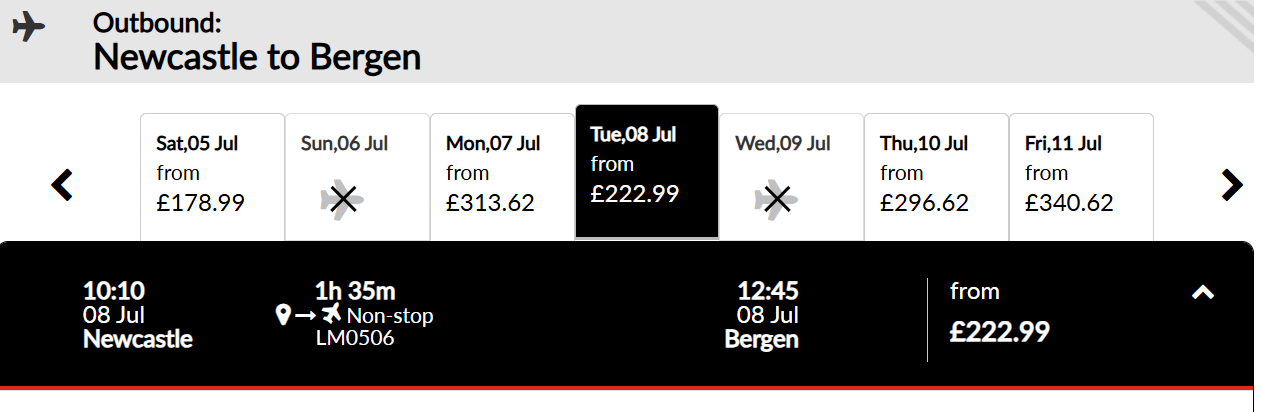Image resolution: width=1261 pixels, height=412 pixels.
Task: Select the Fri 11 Jul date tab
Action: 1081,177
